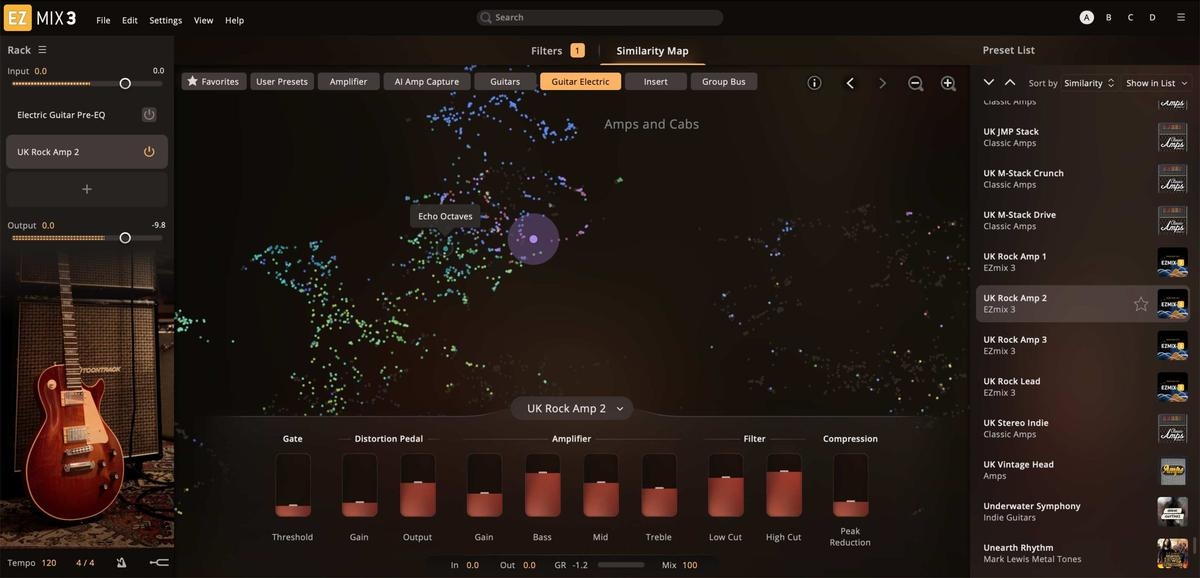This screenshot has width=1200, height=578.
Task: Open the tuner via tuning fork icon
Action: [159, 563]
